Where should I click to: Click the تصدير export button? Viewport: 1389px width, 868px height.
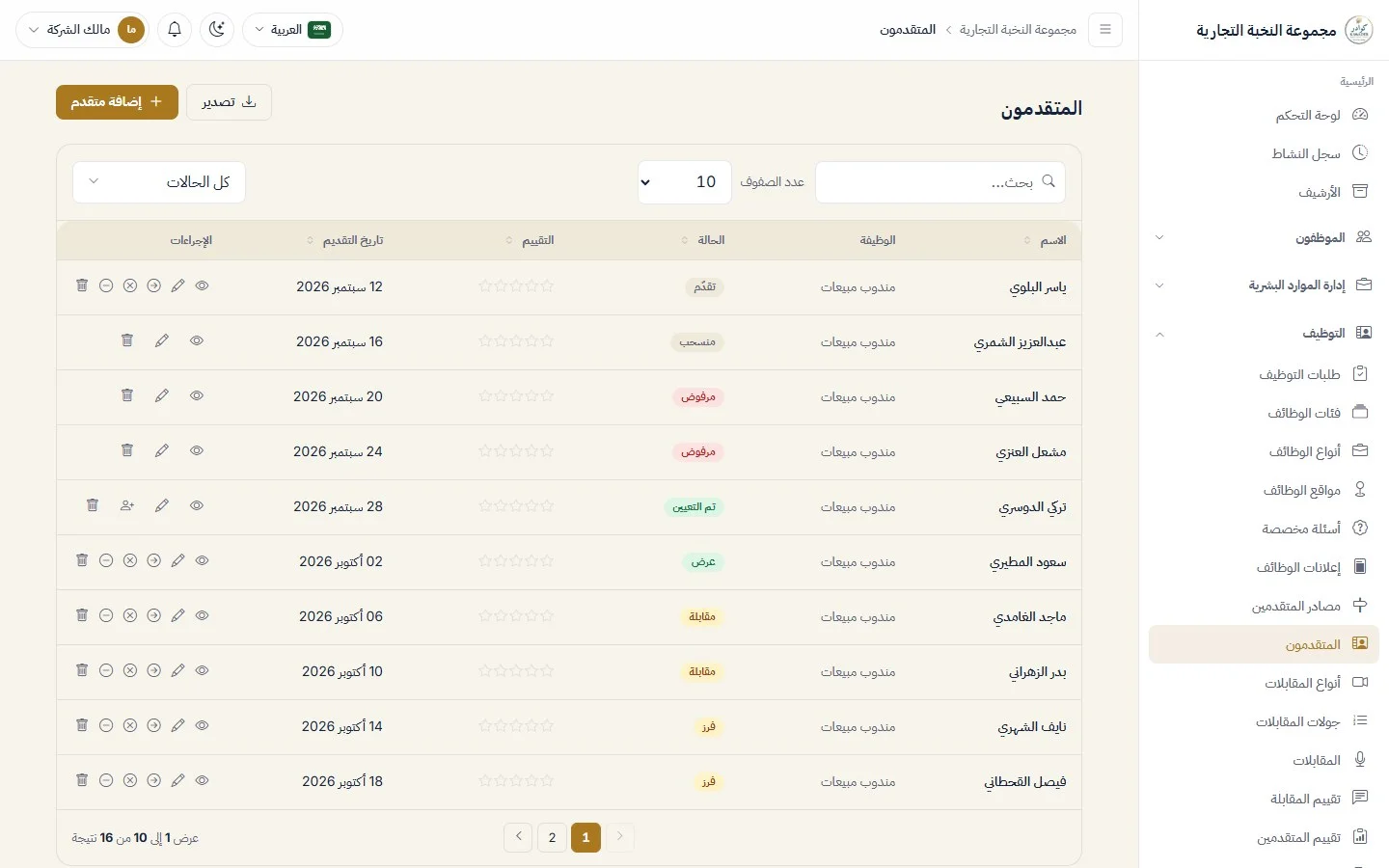pyautogui.click(x=229, y=101)
